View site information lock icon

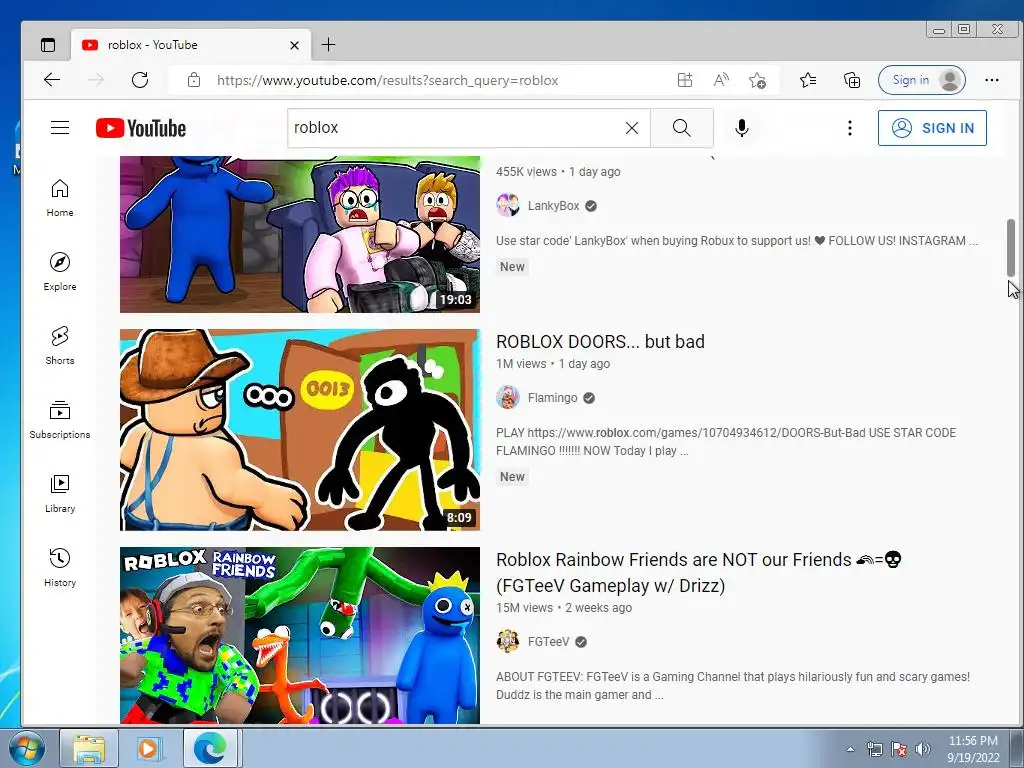pos(194,80)
